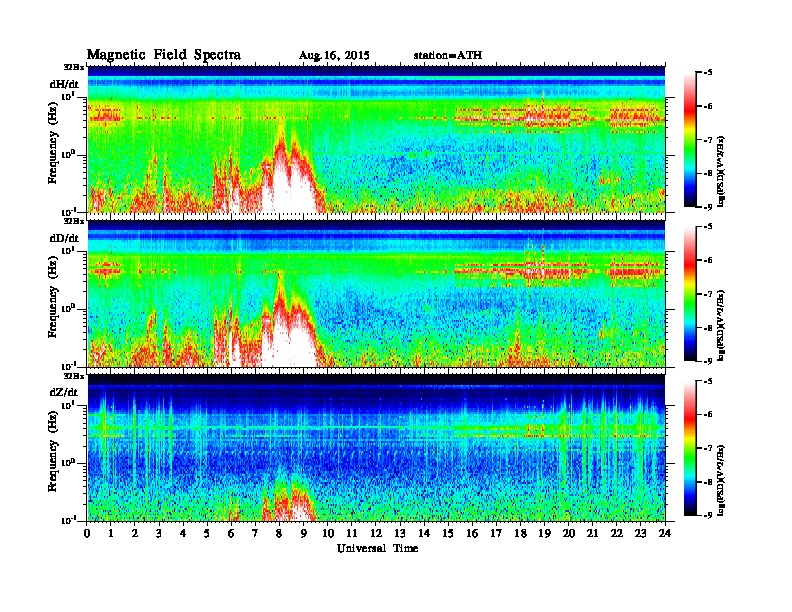
Task: Click the "32Hz" label atop the dZ/dt panel
Action: [74, 376]
